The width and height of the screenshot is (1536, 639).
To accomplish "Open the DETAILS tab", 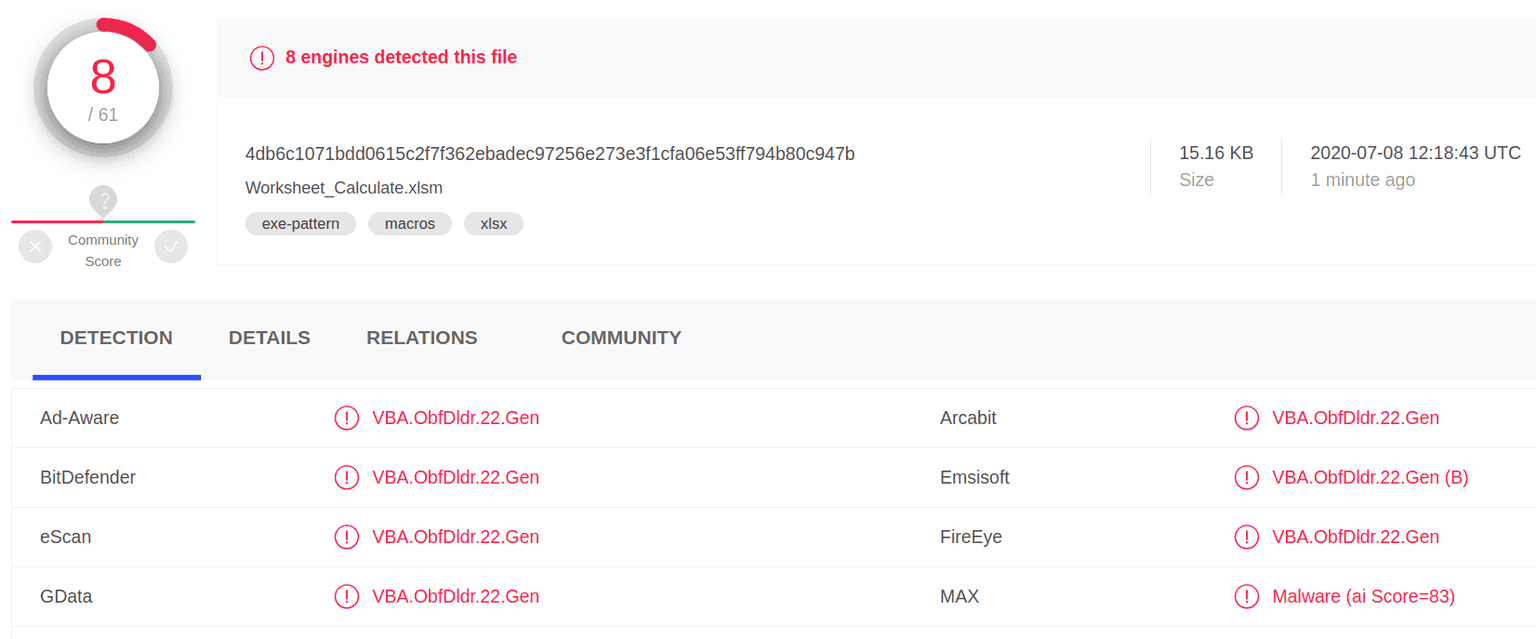I will point(269,338).
